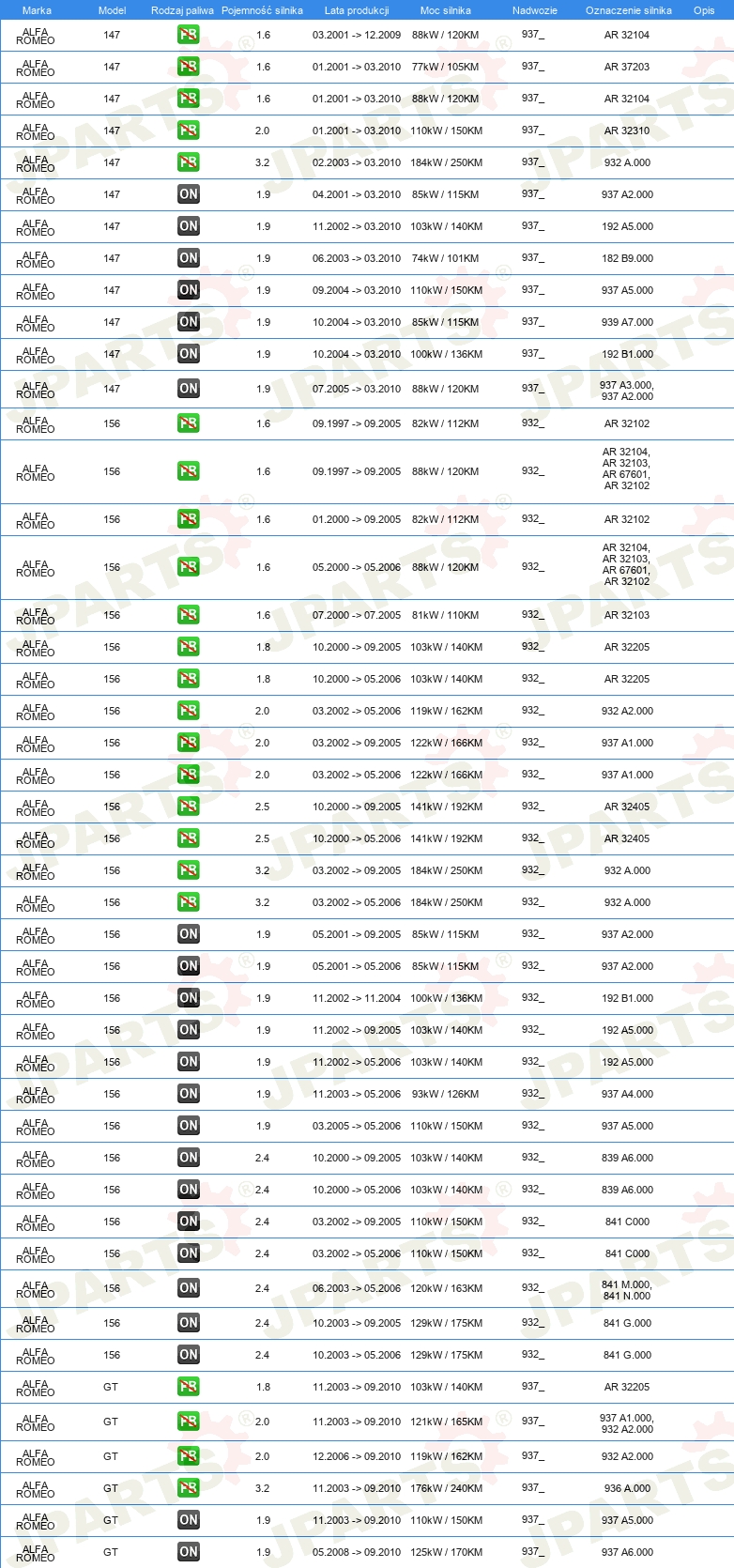Select the PB icon in the 156 09.1997 82kW row
Image resolution: width=734 pixels, height=1568 pixels.
(189, 423)
